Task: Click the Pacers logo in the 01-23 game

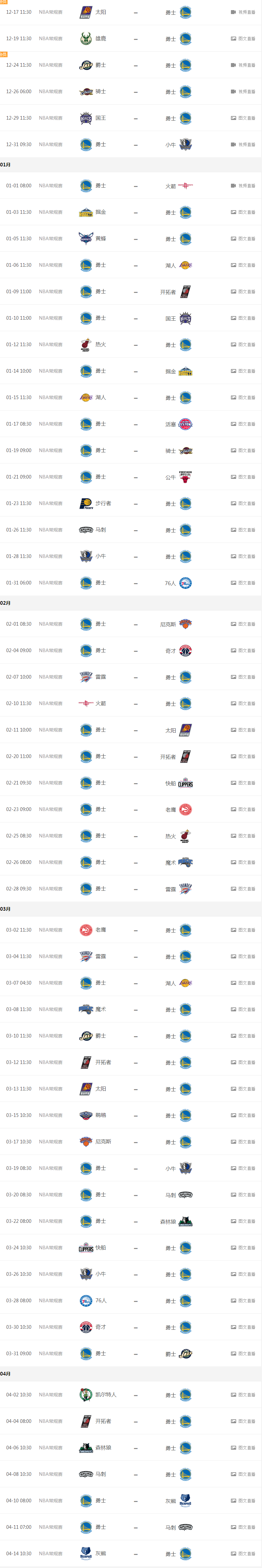Action: click(86, 503)
